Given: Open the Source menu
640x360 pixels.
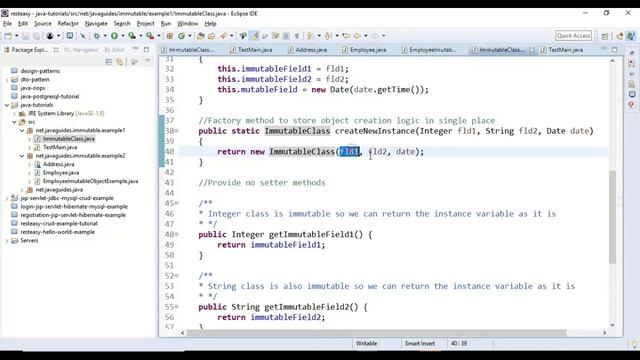Looking at the screenshot, I should [43, 24].
